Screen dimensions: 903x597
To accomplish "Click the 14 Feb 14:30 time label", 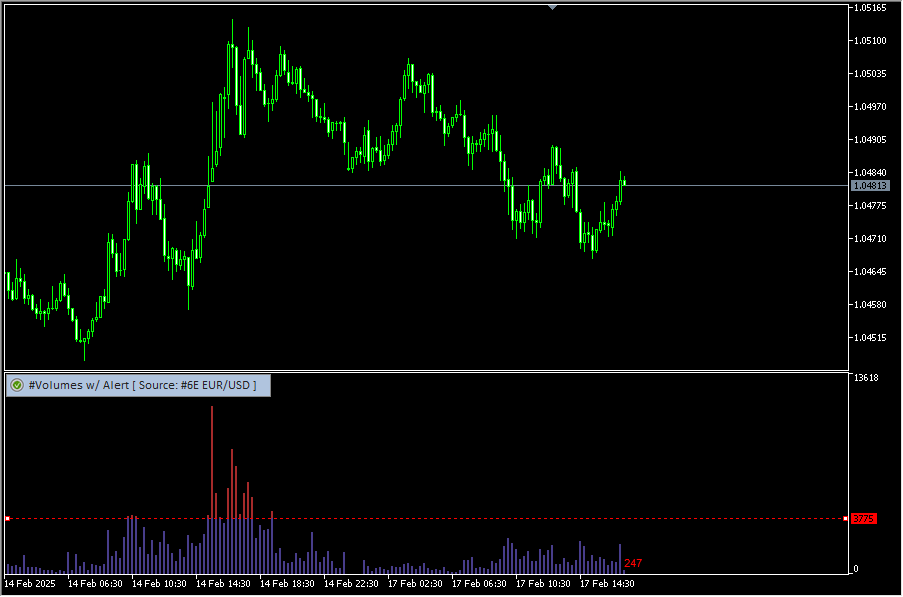I will (x=223, y=583).
